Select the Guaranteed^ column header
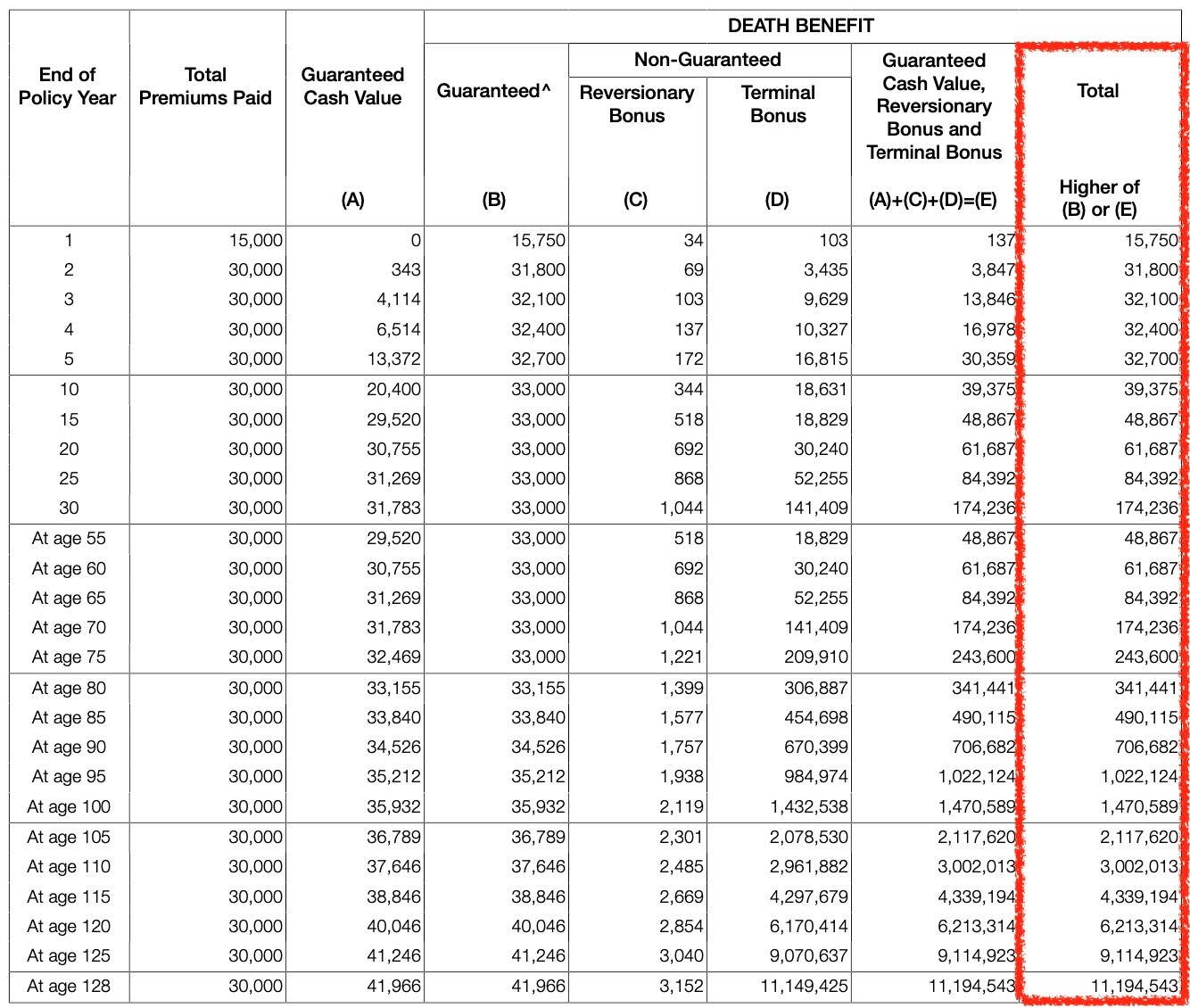Image resolution: width=1190 pixels, height=1008 pixels. click(493, 91)
